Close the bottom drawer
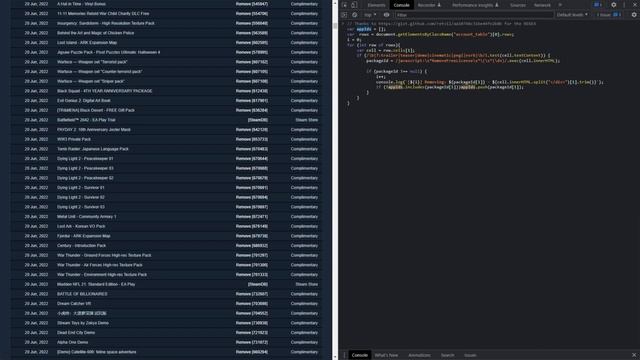 634,355
